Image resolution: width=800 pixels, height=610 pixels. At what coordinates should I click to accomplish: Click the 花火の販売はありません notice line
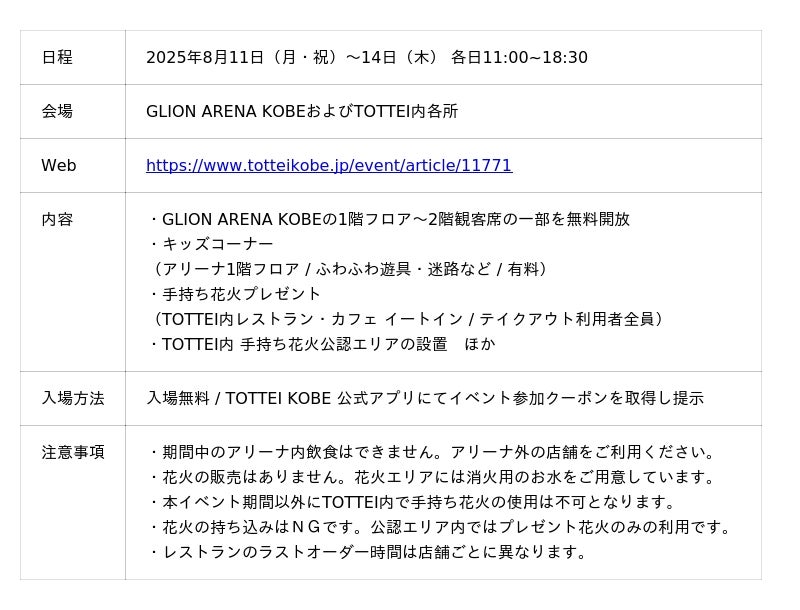[432, 477]
